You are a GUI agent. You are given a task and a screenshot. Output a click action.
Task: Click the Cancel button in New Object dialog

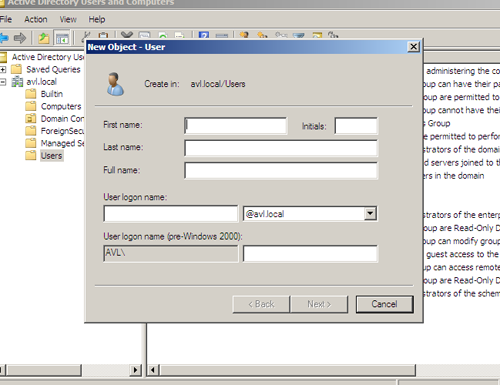coord(384,304)
